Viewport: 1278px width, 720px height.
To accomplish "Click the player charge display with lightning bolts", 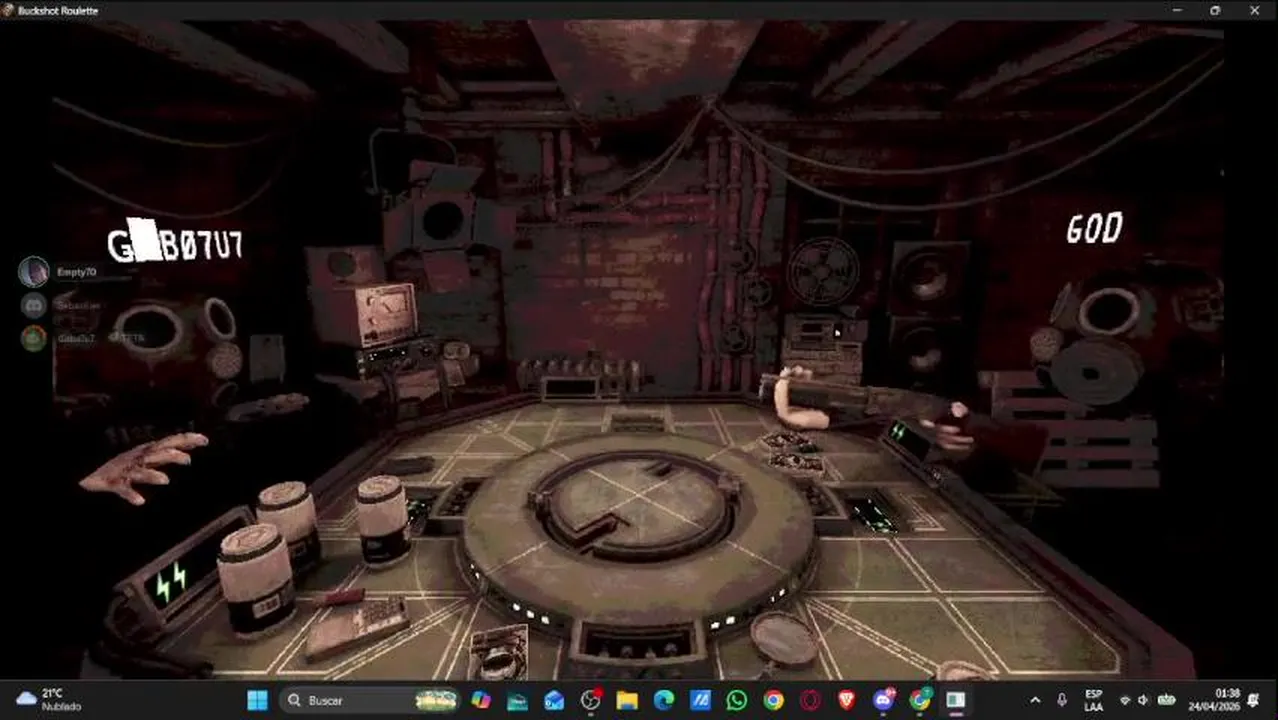I will 170,580.
